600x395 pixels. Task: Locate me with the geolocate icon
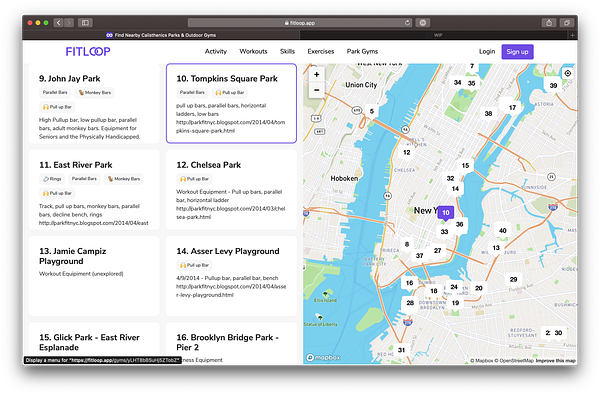click(x=567, y=73)
